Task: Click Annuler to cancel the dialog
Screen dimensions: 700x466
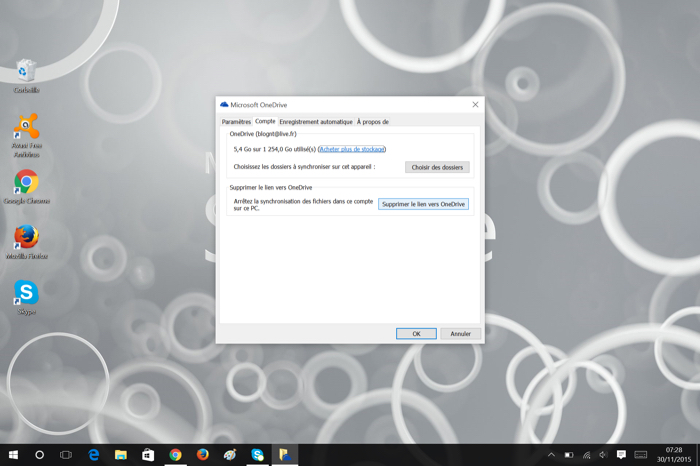Action: click(x=460, y=334)
